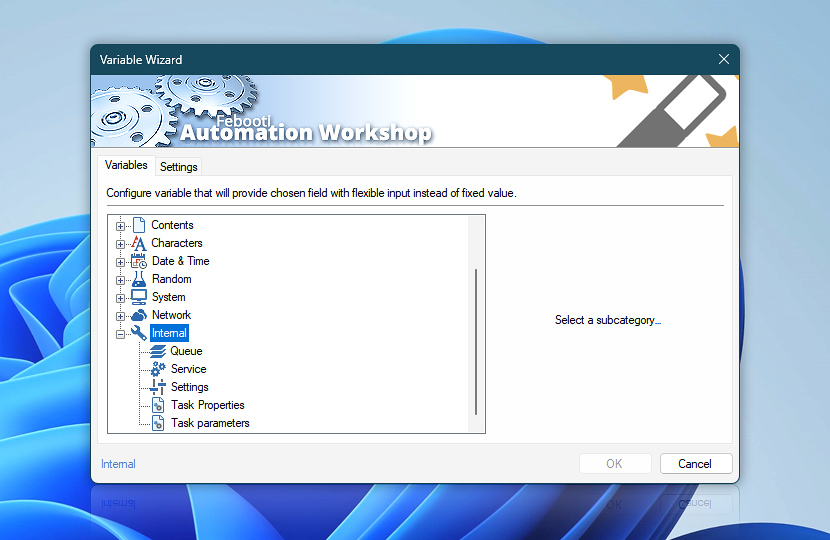Click the Settings sliders icon in tree
The height and width of the screenshot is (540, 830).
click(x=158, y=387)
